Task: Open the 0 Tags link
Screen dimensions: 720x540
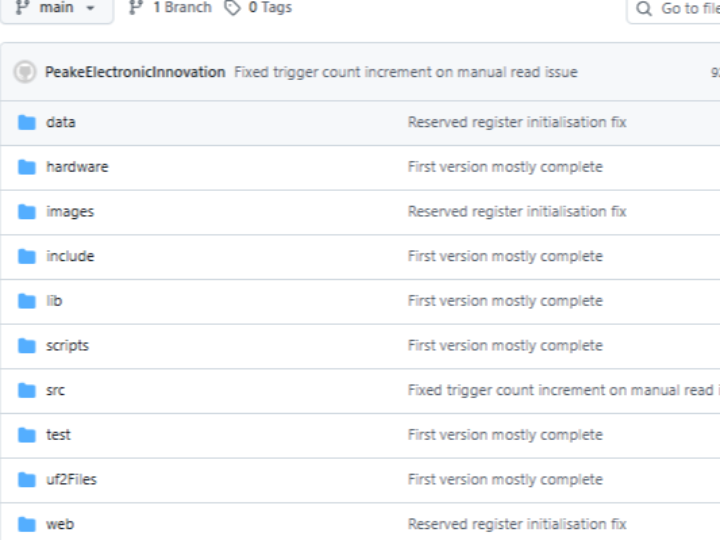Action: [258, 8]
